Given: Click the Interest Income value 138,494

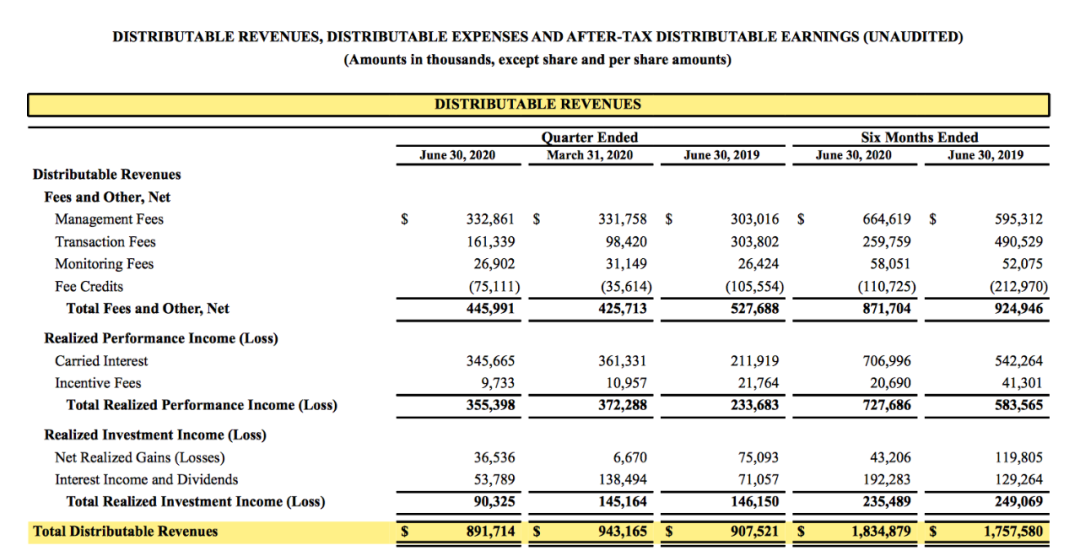Looking at the screenshot, I should point(623,480).
